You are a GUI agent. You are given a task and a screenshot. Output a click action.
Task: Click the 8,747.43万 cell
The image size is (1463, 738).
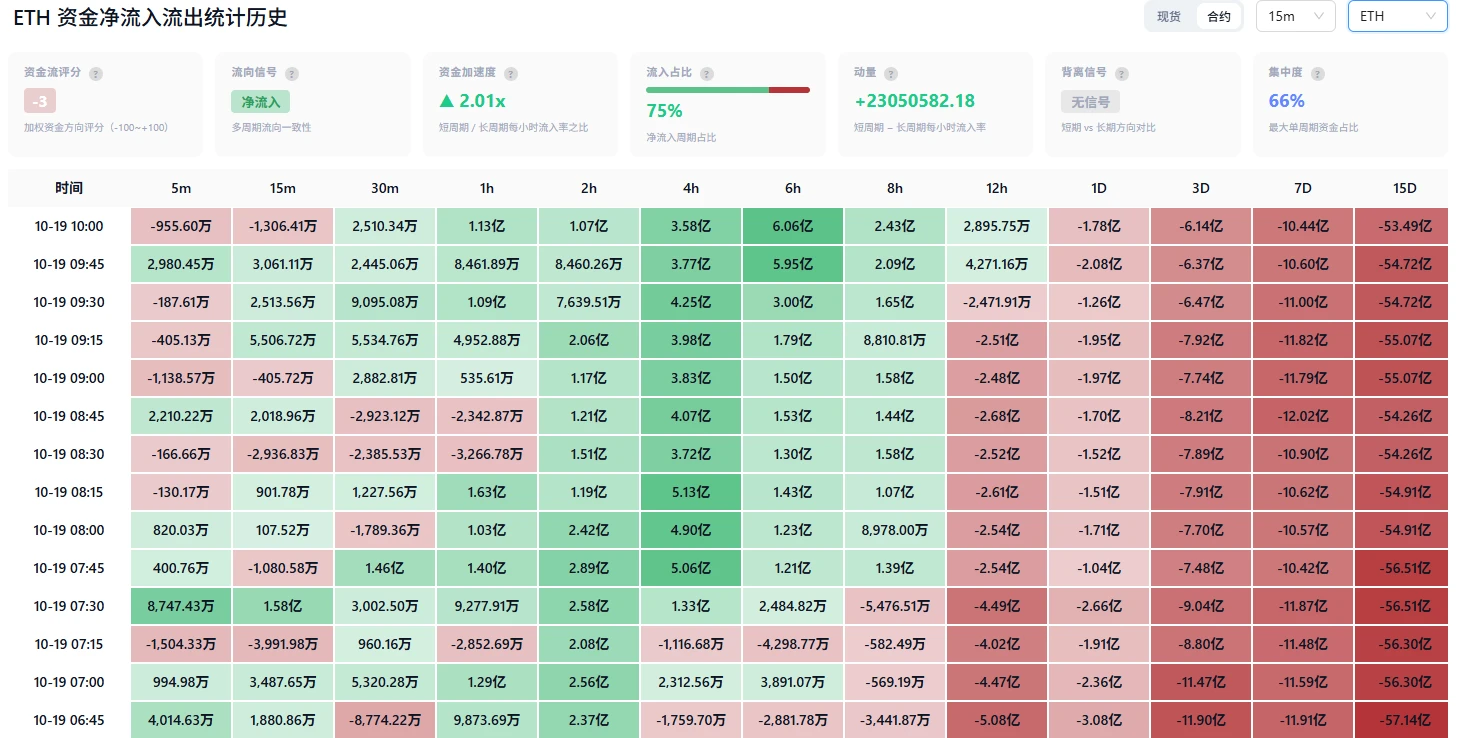coord(181,606)
